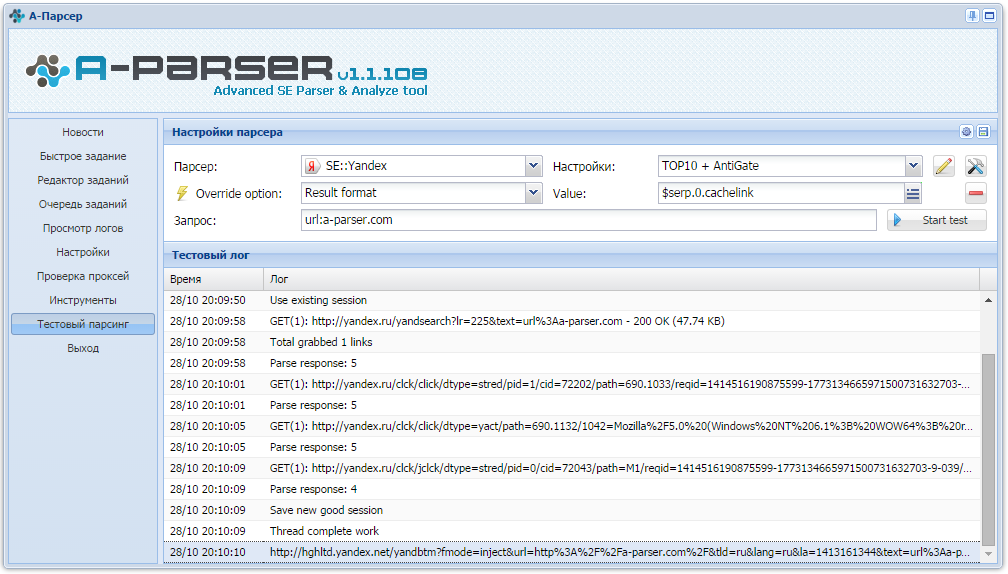This screenshot has width=1008, height=574.
Task: Expand the Парсер dropdown arrow
Action: (533, 166)
